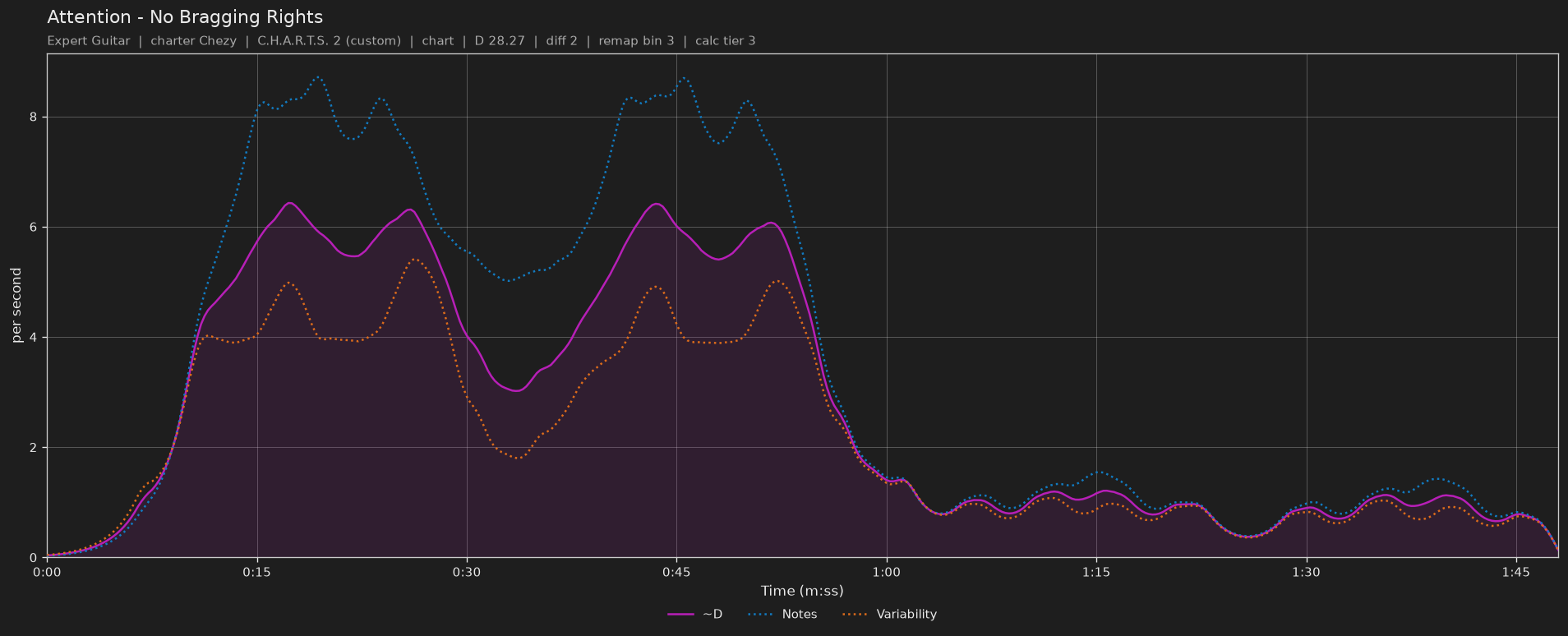
Task: Click 'C.H.A.R.T.S. 2 (custom)' in the subtitle
Action: pos(330,40)
